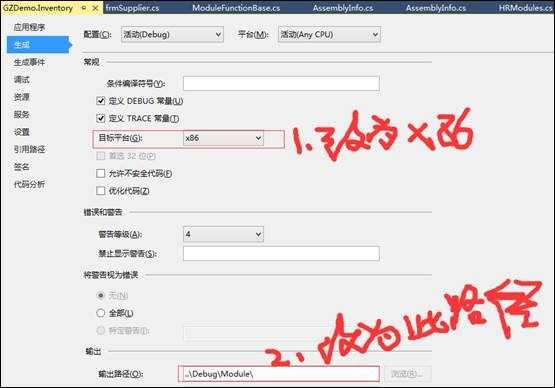The width and height of the screenshot is (555, 388).
Task: Toggle 定义 DEBUG 常量 checkbox
Action: pos(101,101)
